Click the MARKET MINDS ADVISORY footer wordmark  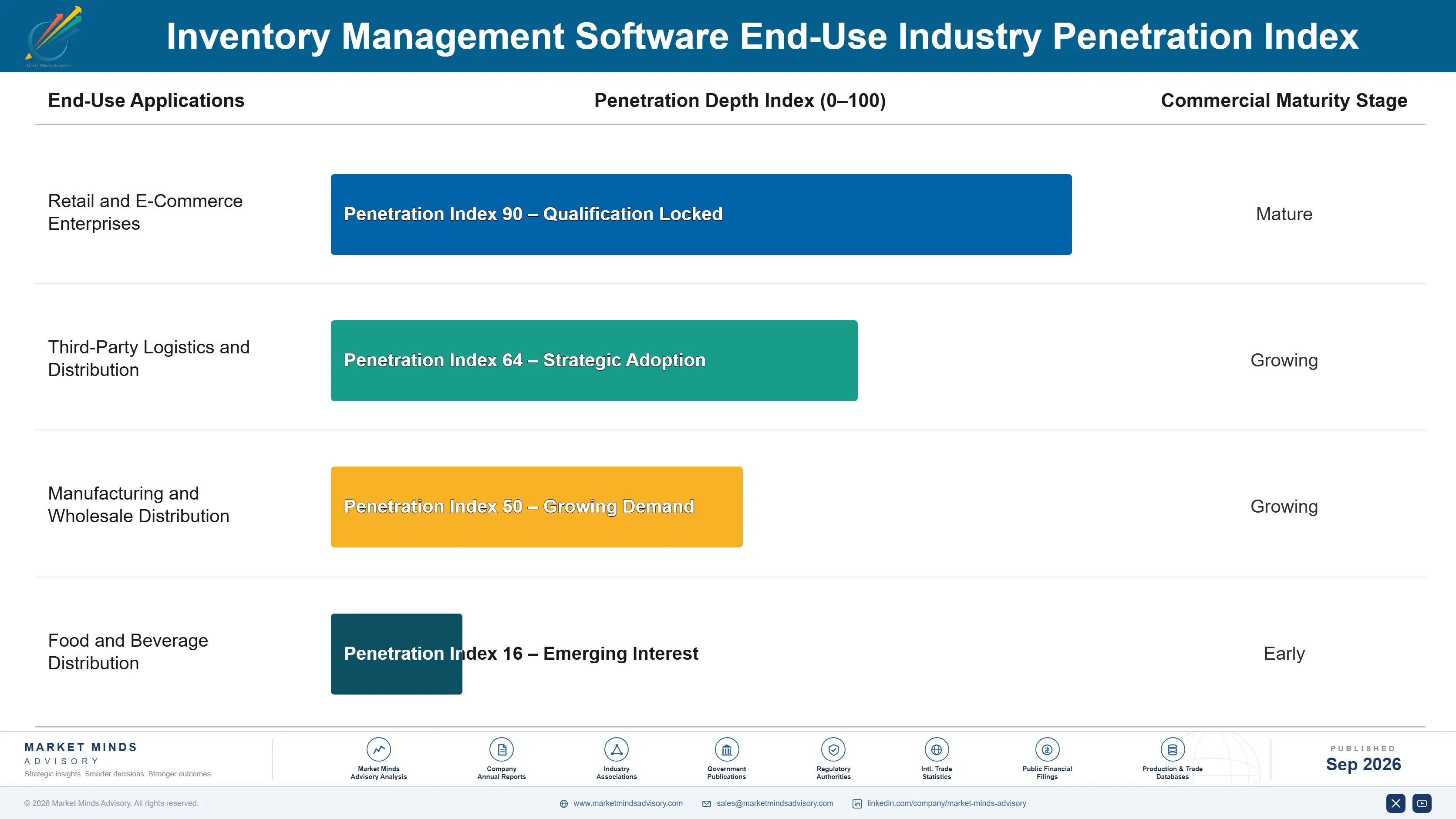[x=81, y=753]
